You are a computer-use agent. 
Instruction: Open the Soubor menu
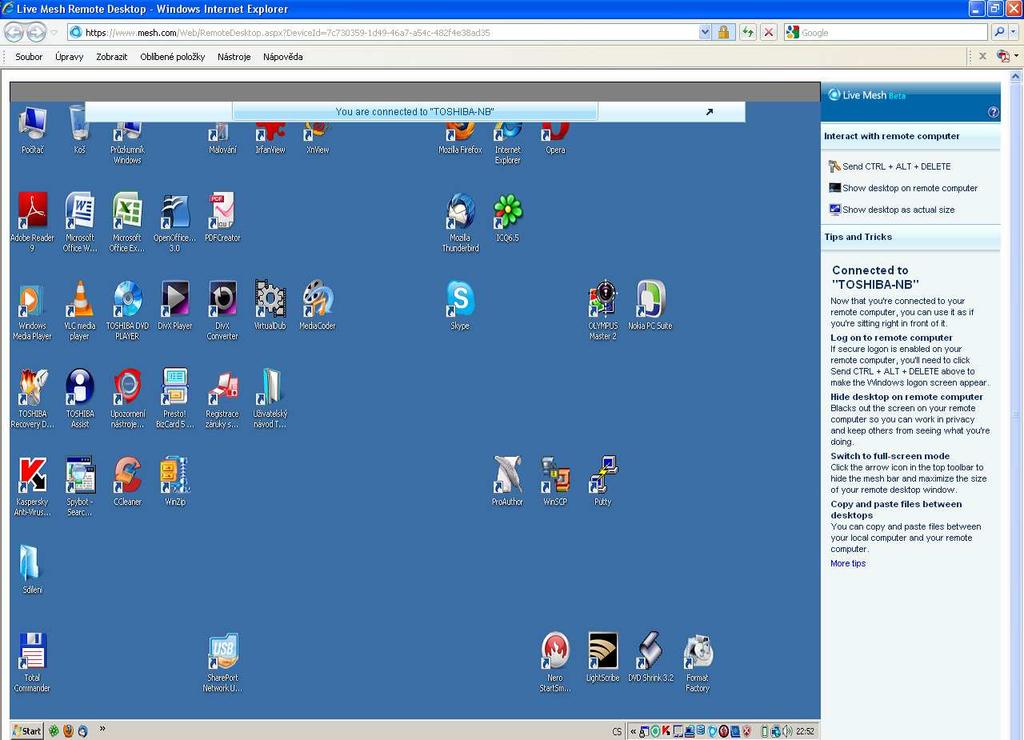pos(29,57)
